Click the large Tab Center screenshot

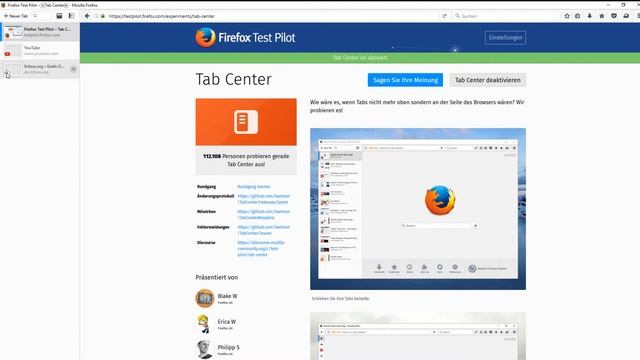click(418, 209)
